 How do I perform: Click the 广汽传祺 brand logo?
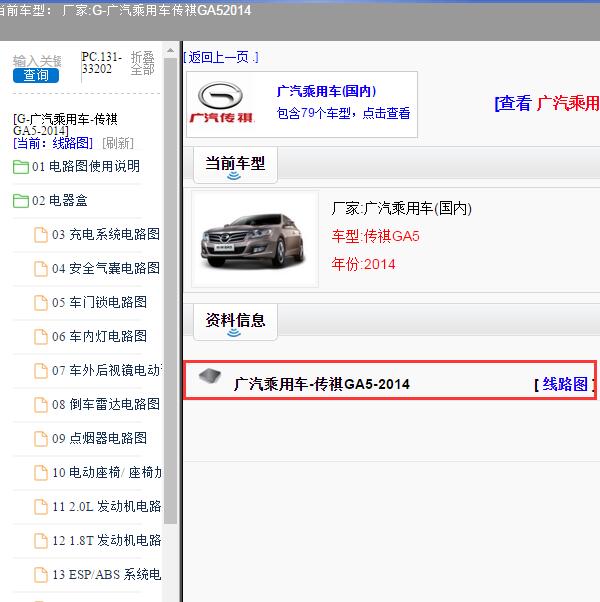click(221, 103)
